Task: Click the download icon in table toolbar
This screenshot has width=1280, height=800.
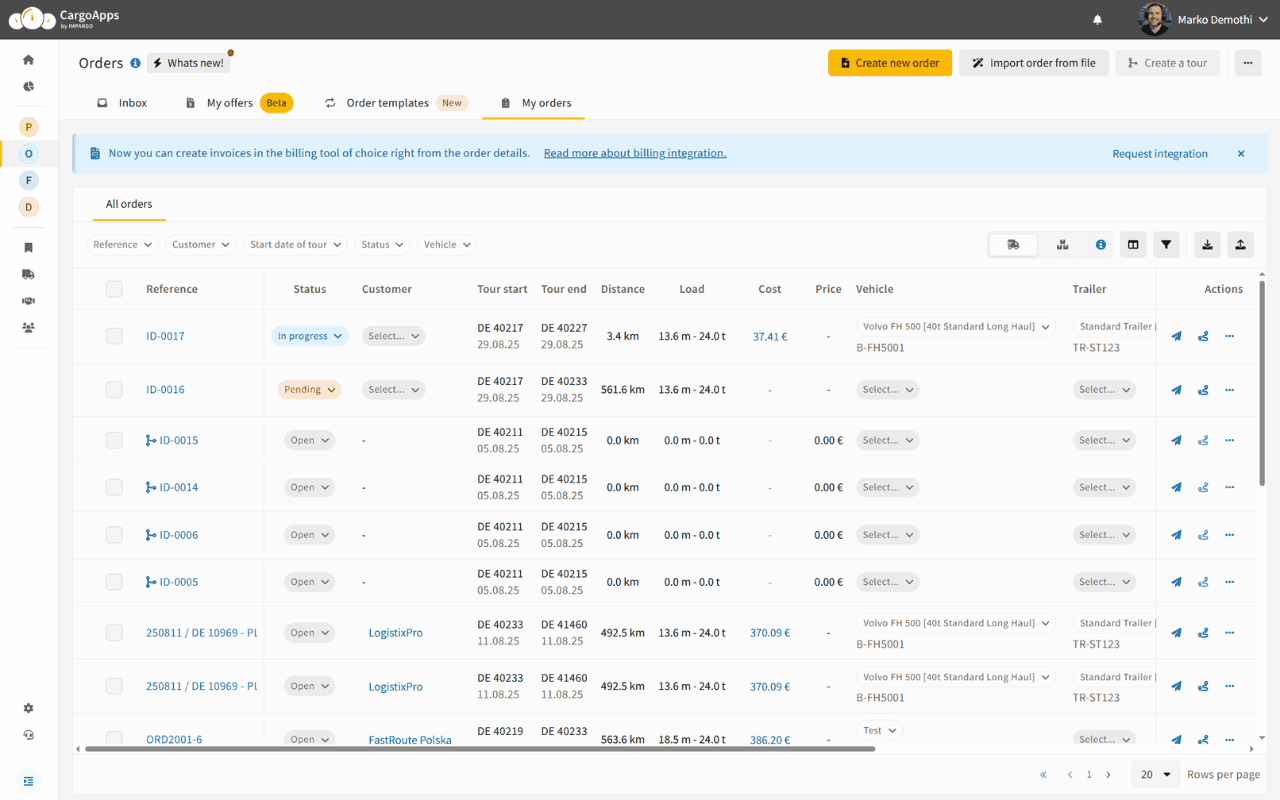Action: 1207,245
